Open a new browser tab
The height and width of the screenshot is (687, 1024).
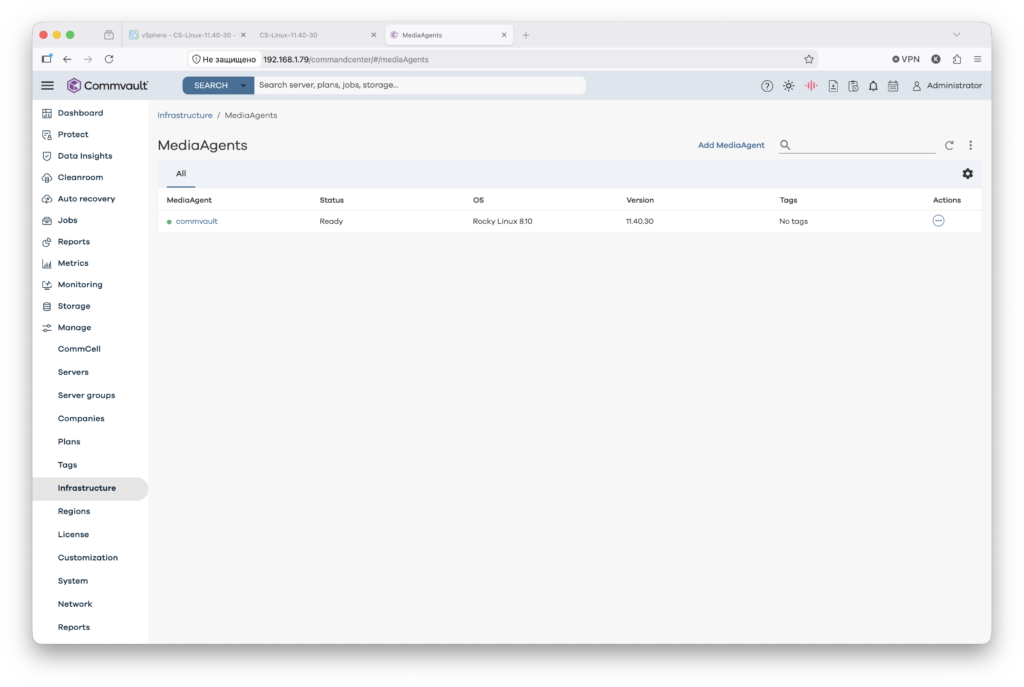coord(526,35)
